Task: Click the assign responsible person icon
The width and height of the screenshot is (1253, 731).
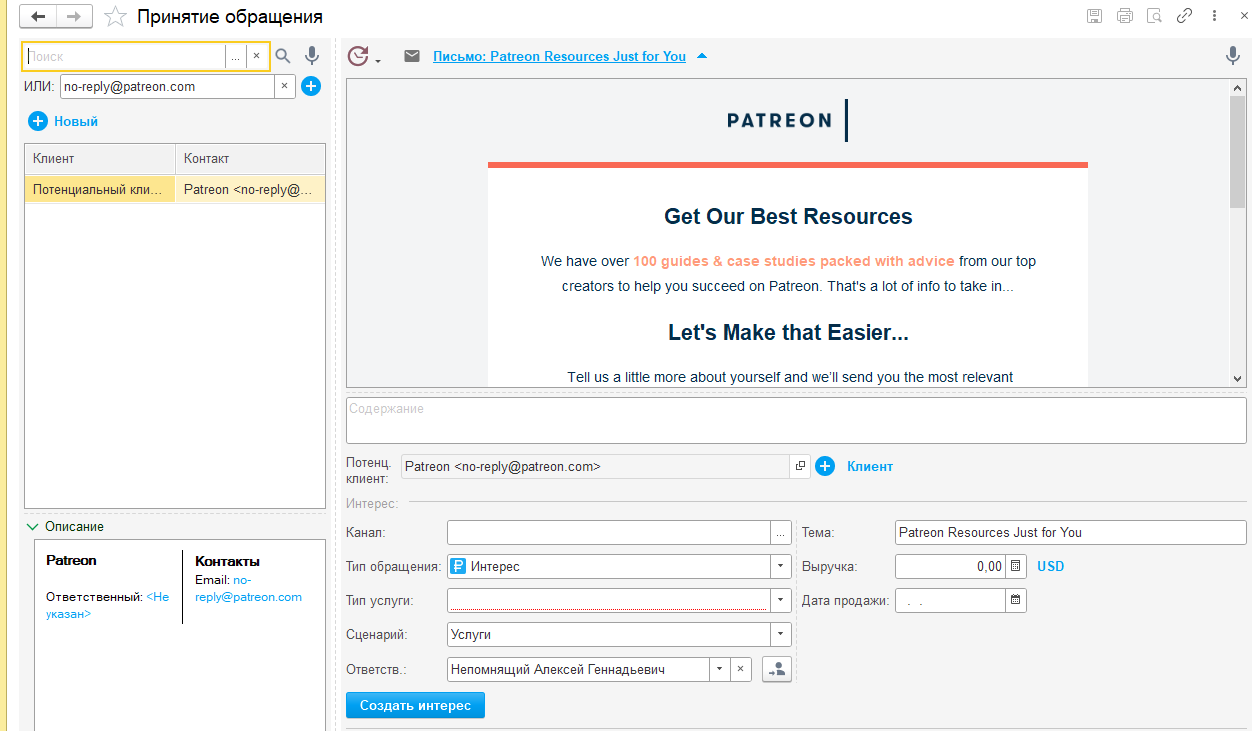Action: [777, 669]
